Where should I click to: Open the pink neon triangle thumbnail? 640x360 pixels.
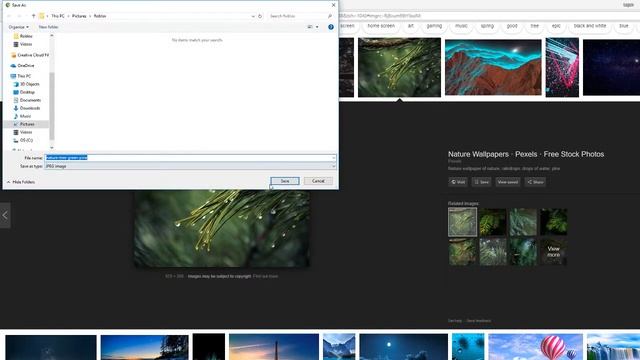pyautogui.click(x=562, y=67)
